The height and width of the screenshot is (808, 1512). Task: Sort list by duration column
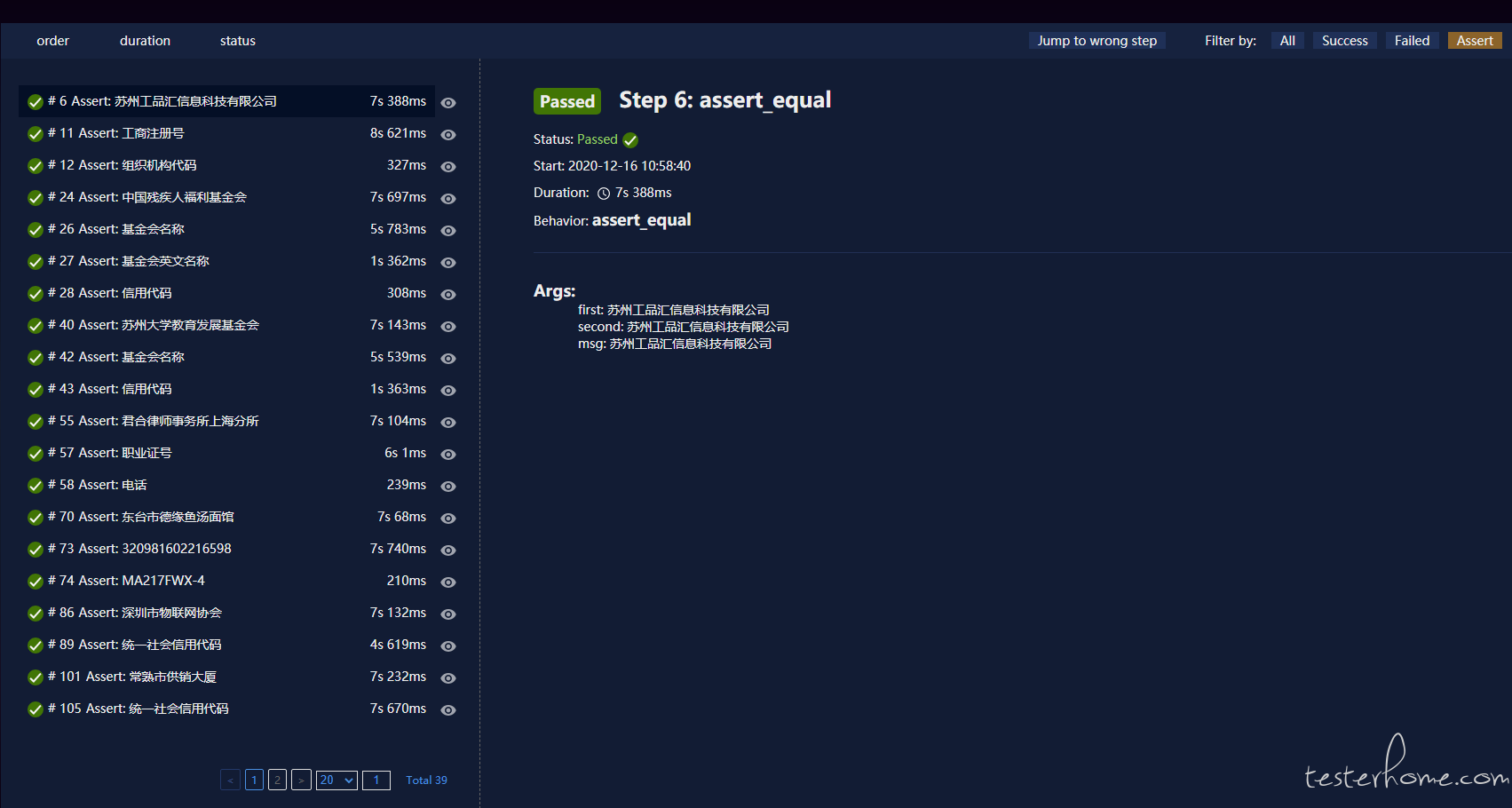coord(145,41)
